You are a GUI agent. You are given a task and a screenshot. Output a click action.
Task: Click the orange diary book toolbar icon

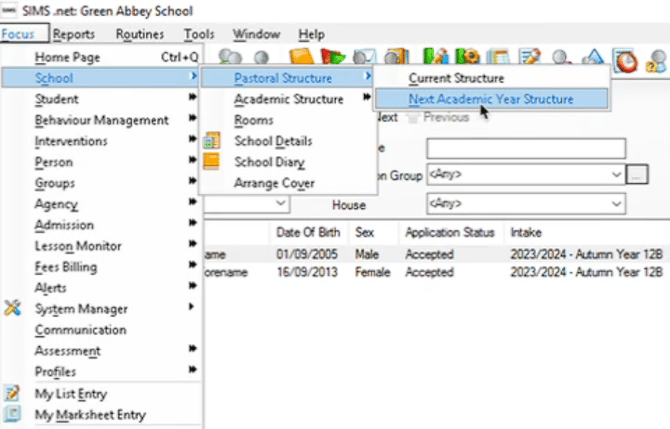tap(301, 58)
